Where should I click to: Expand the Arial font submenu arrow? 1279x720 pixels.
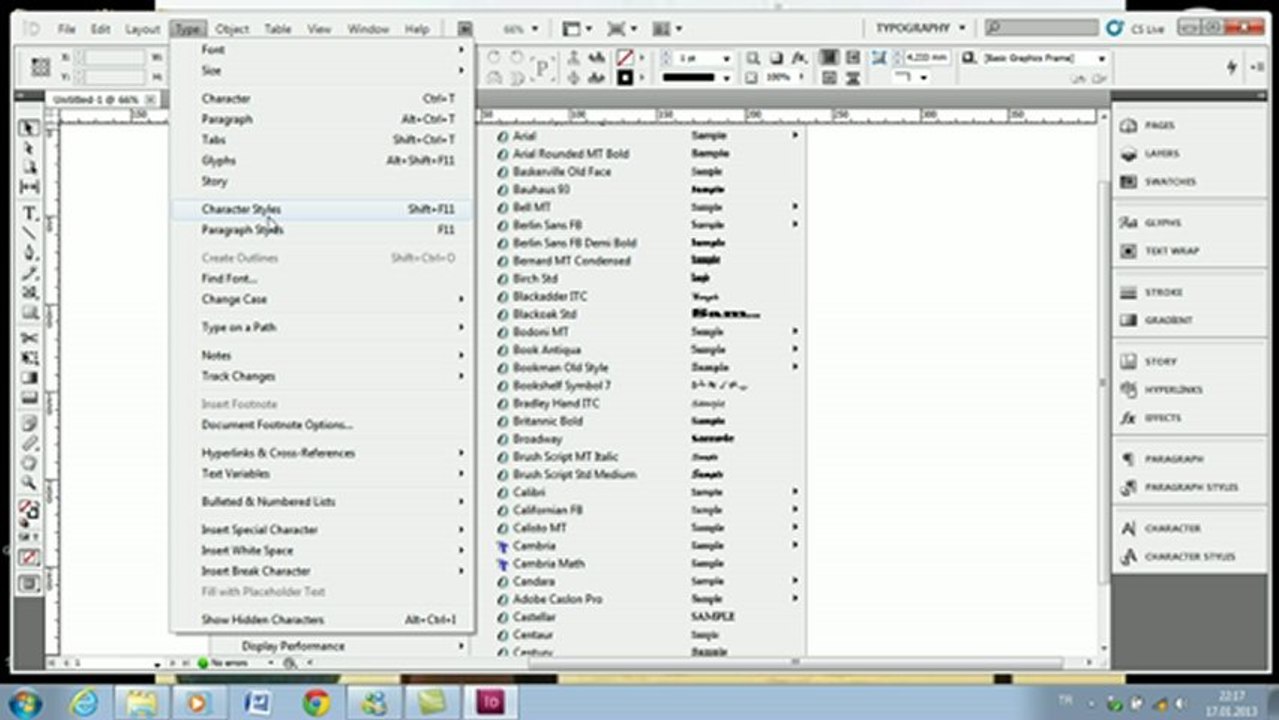[796, 135]
